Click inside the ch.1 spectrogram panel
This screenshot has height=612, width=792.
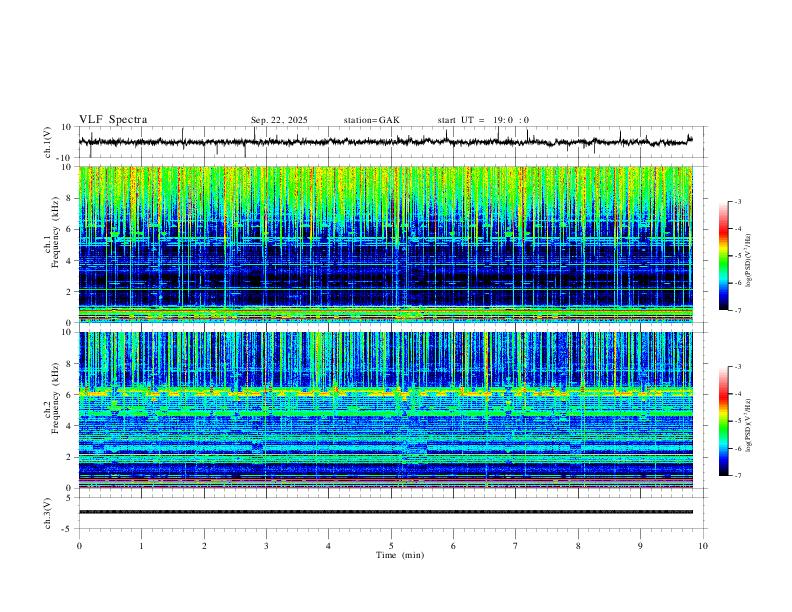click(386, 244)
